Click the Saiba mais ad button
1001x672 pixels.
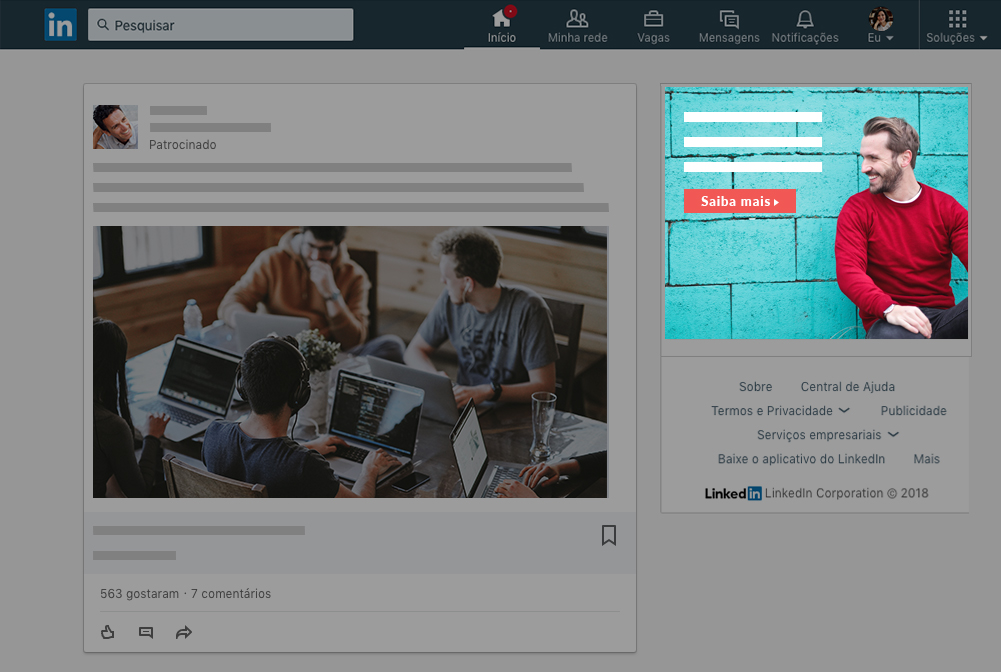[x=740, y=202]
